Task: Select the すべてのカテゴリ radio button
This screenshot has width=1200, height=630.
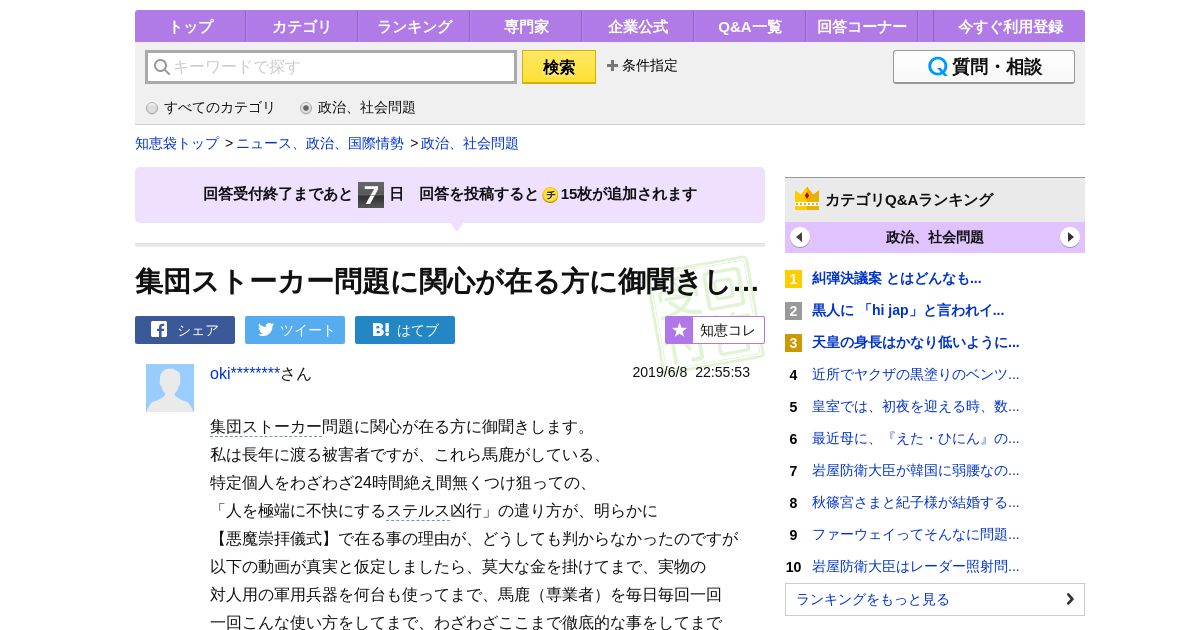Action: coord(152,108)
